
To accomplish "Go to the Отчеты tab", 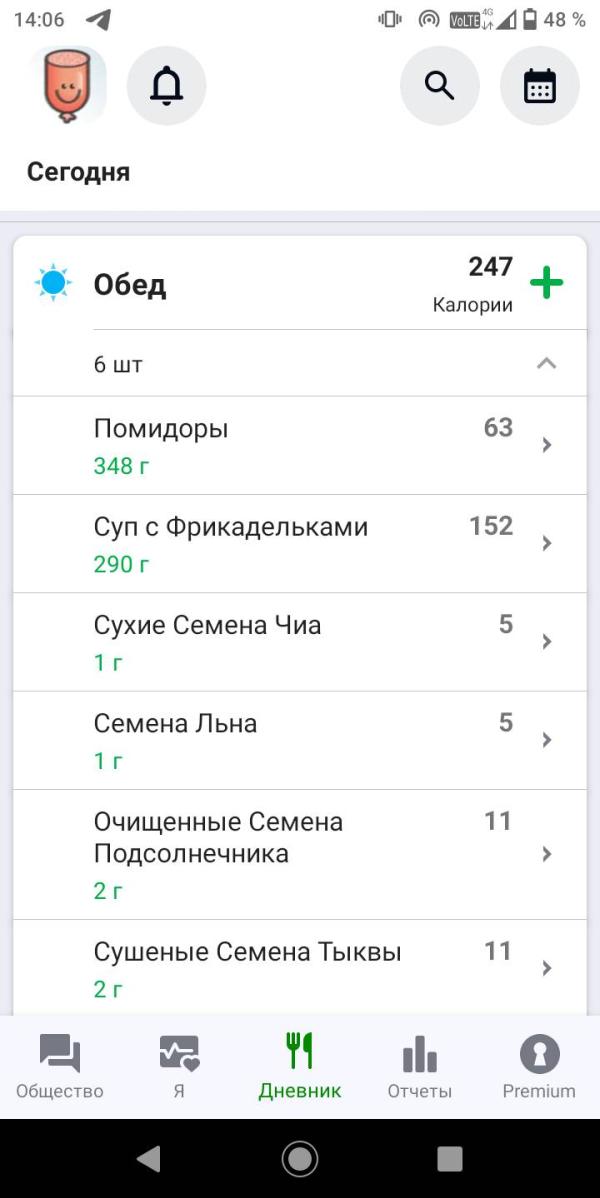I will tap(420, 1067).
